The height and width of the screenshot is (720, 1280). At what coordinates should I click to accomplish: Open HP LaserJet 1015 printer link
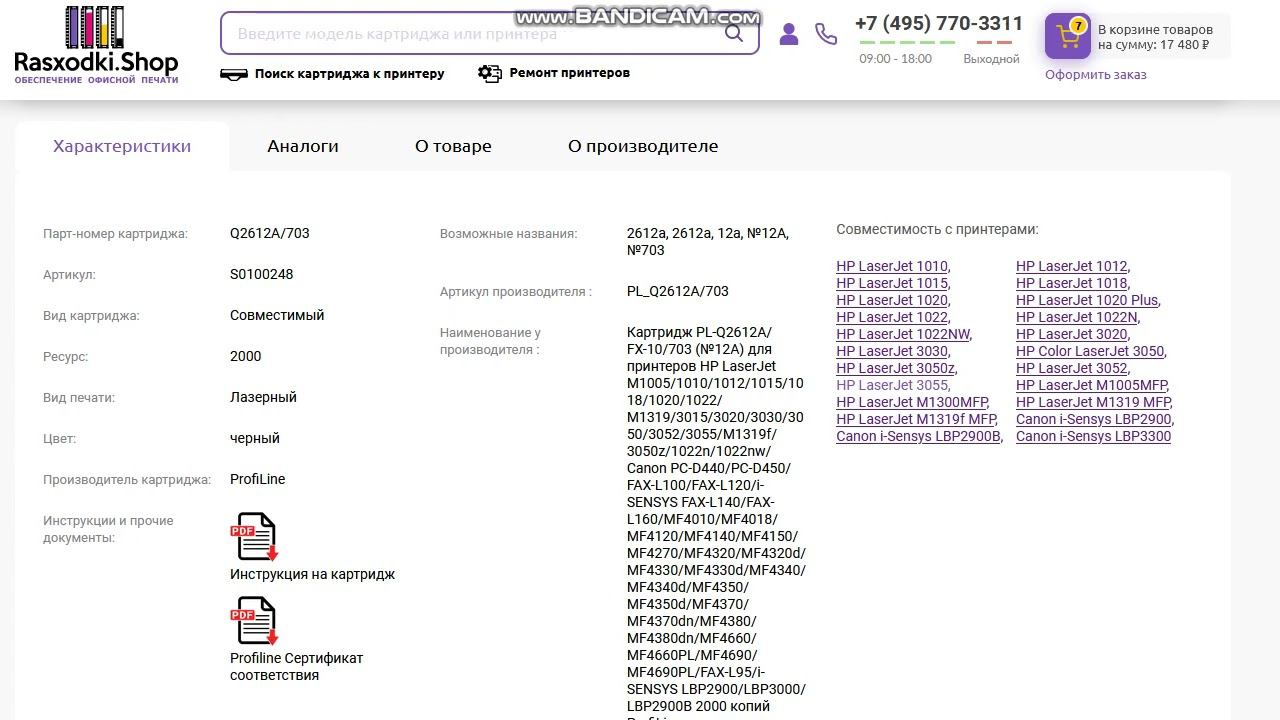click(x=892, y=283)
